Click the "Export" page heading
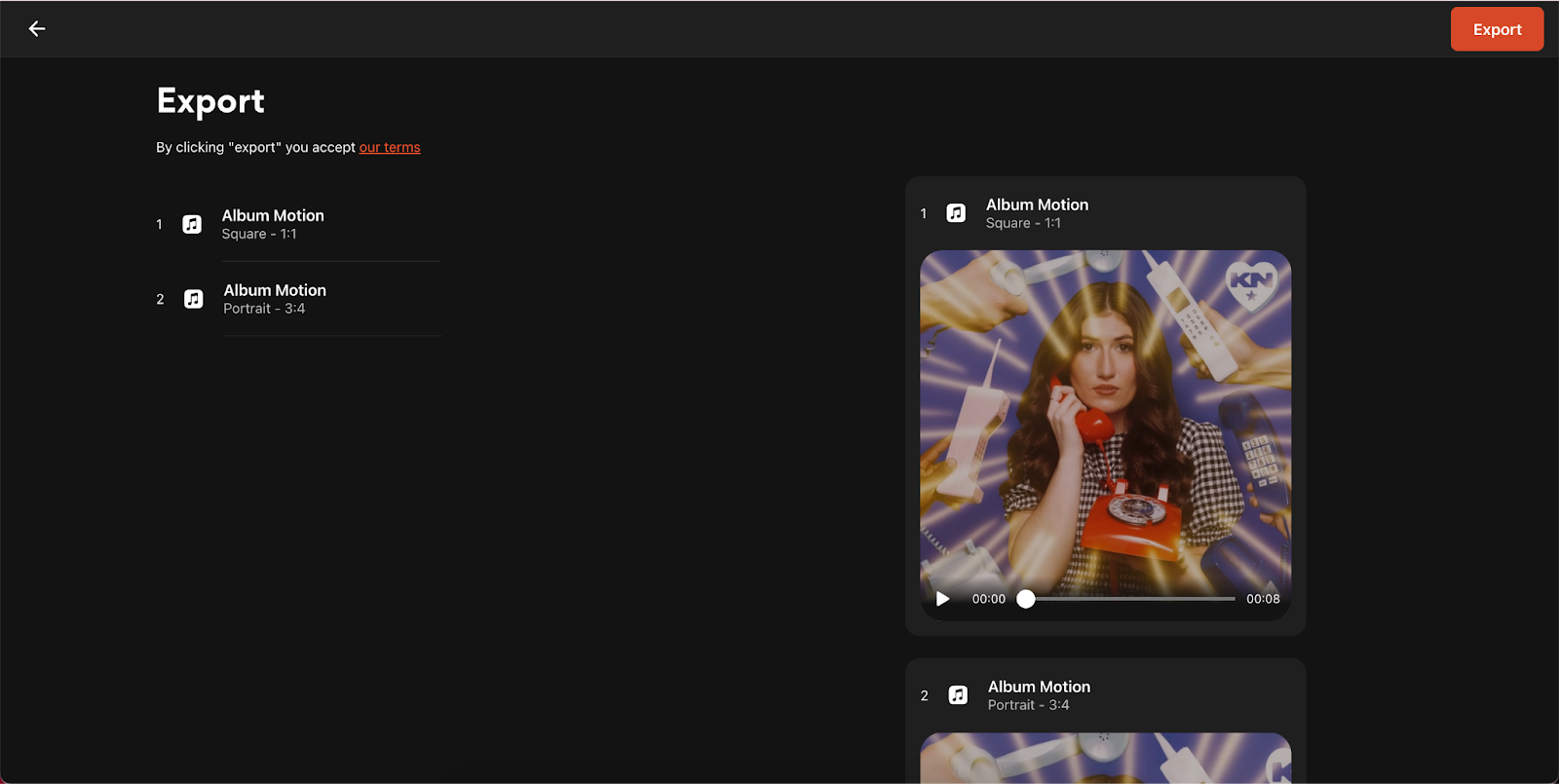Image resolution: width=1559 pixels, height=784 pixels. (x=210, y=101)
